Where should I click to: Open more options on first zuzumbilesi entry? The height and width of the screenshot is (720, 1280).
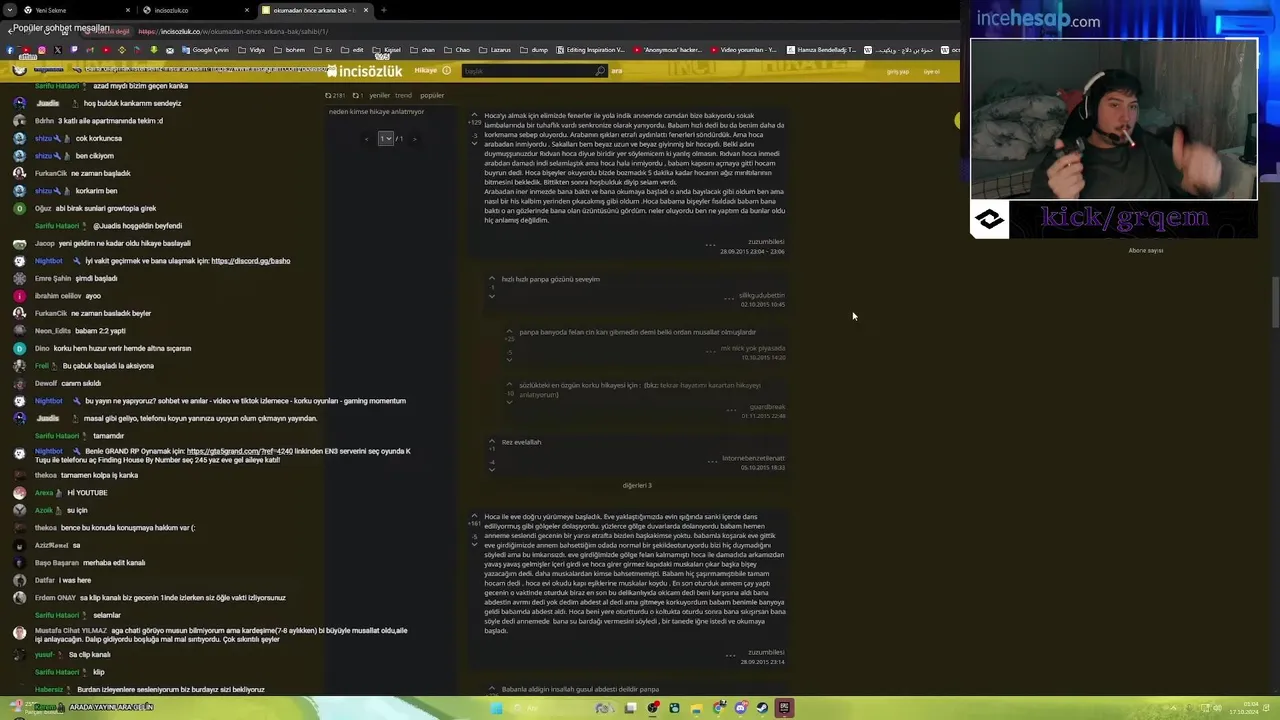[710, 244]
